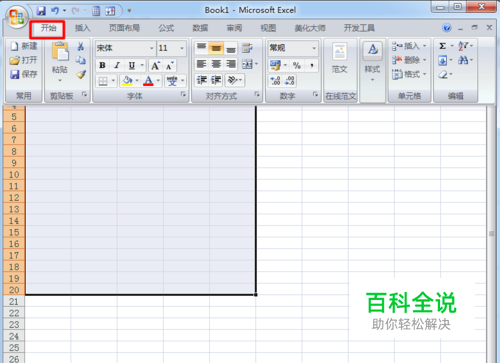Click the Office button orb
Viewport: 500px width, 363px height.
[x=16, y=17]
